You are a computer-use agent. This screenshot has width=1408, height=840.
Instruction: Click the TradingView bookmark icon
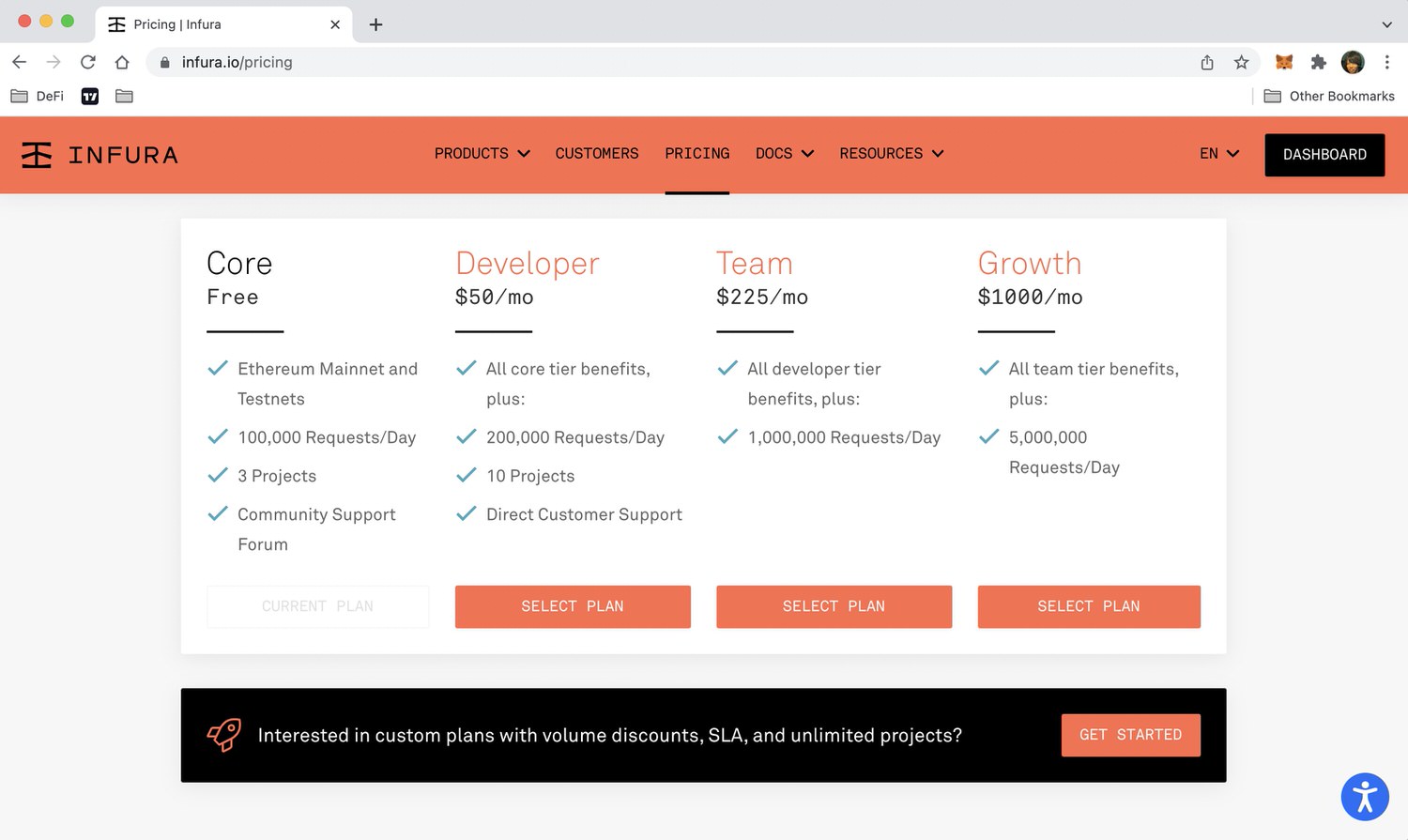[90, 96]
